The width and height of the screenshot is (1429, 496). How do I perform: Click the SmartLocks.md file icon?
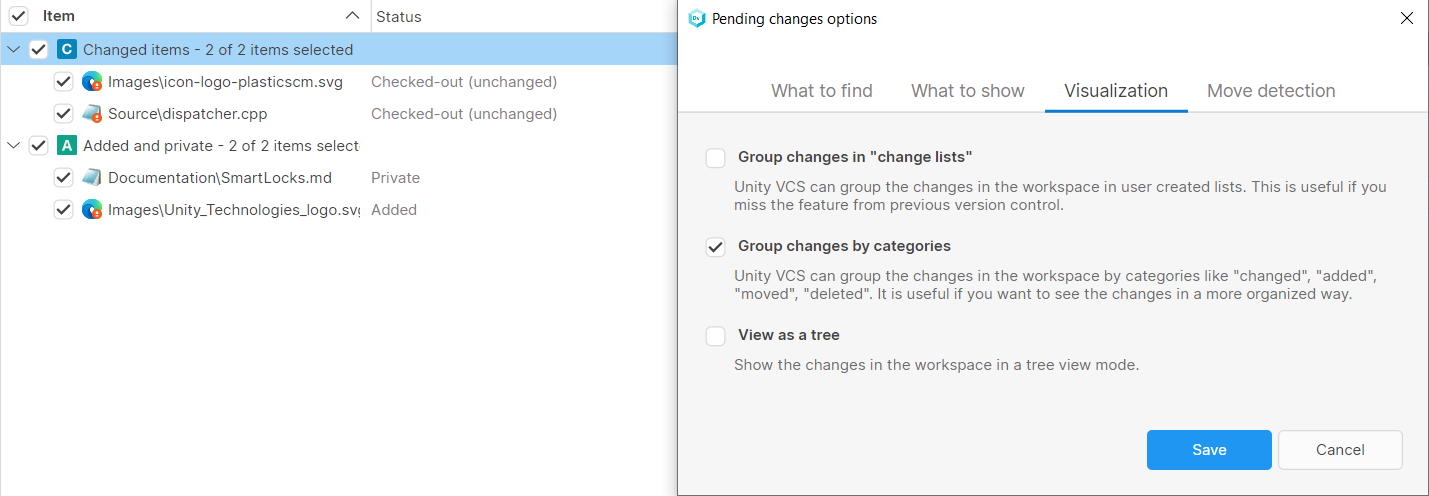pyautogui.click(x=92, y=178)
